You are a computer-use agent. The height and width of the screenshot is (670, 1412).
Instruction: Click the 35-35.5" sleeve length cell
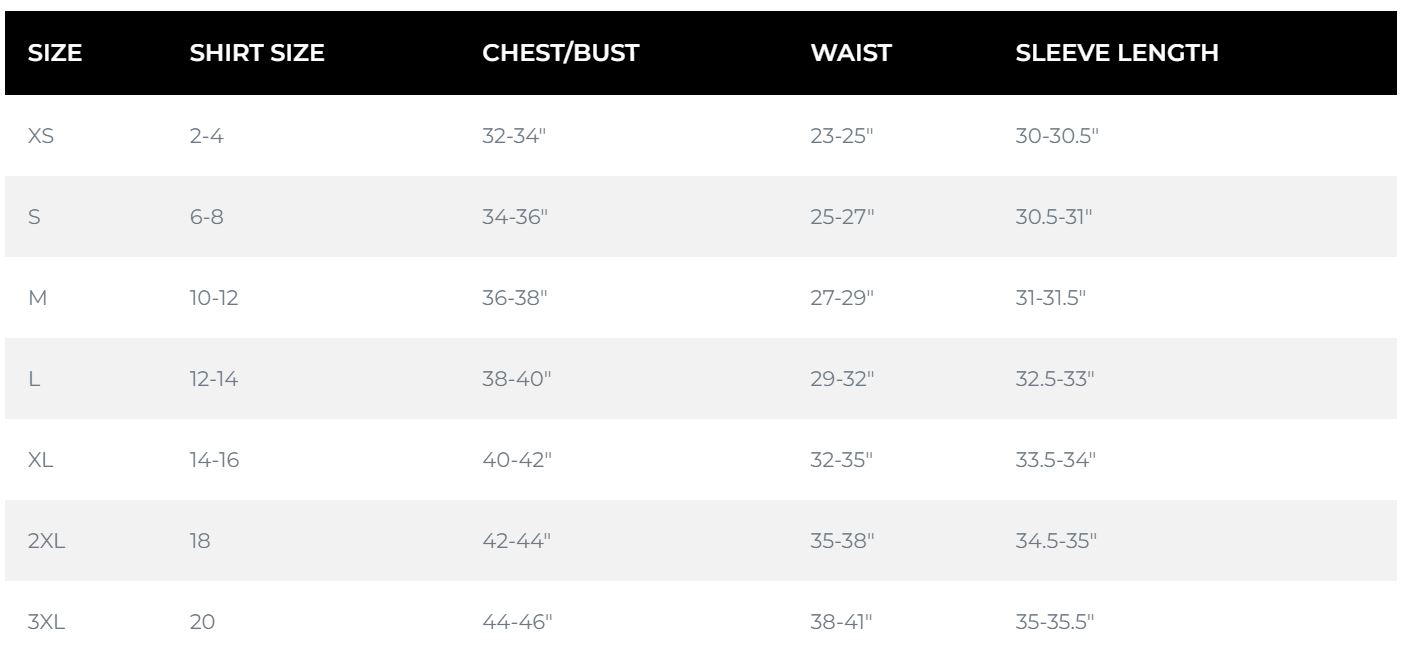[1055, 623]
